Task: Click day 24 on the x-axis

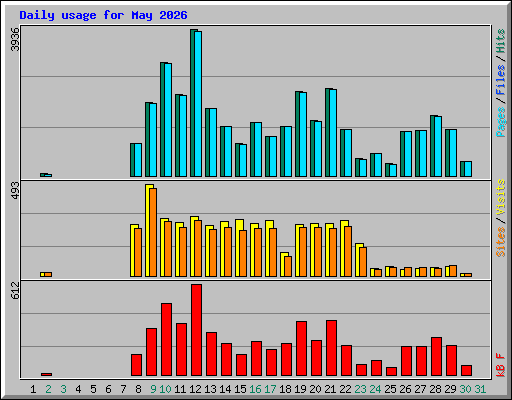Action: pyautogui.click(x=375, y=389)
